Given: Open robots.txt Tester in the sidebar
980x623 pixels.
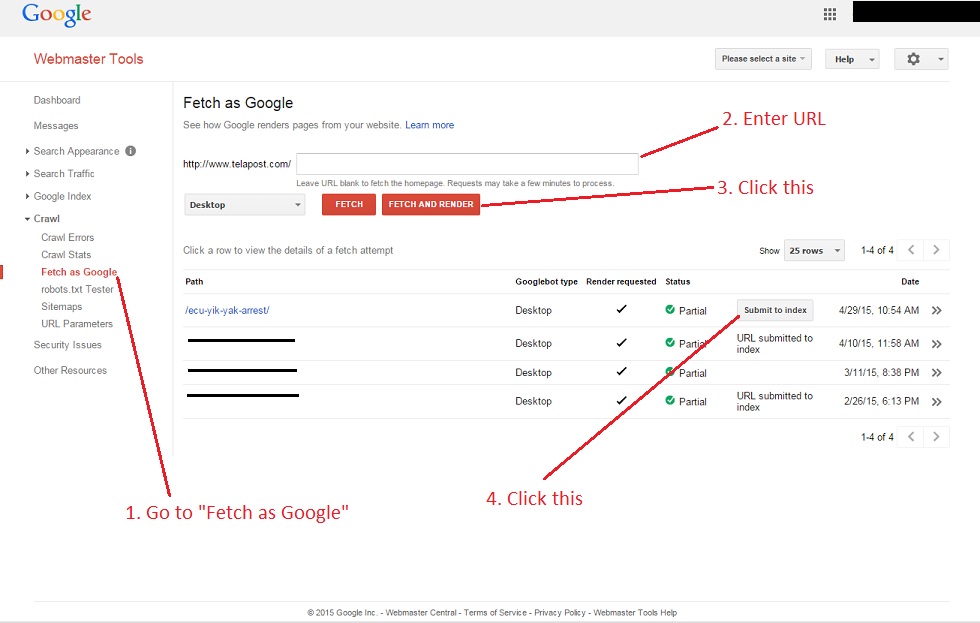Looking at the screenshot, I should point(78,289).
